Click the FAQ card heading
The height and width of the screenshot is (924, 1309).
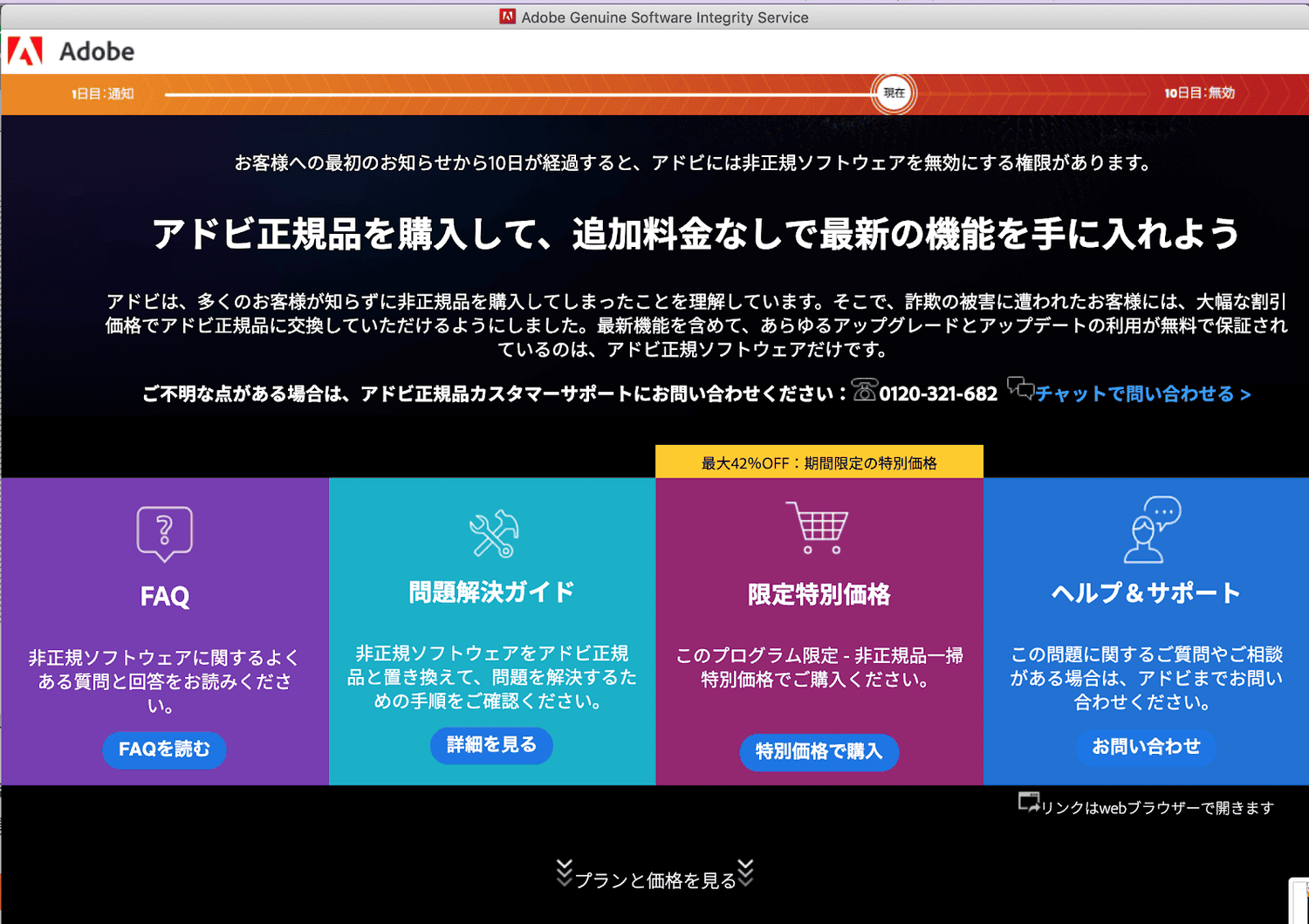(x=165, y=597)
